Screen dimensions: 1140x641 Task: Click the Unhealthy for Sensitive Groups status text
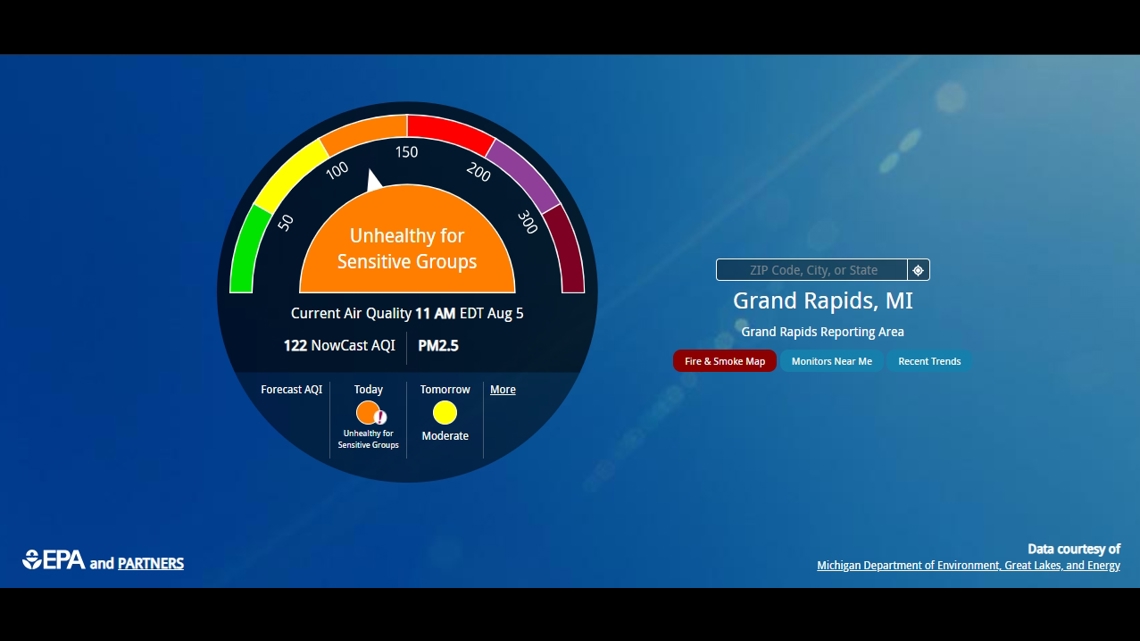click(x=405, y=248)
